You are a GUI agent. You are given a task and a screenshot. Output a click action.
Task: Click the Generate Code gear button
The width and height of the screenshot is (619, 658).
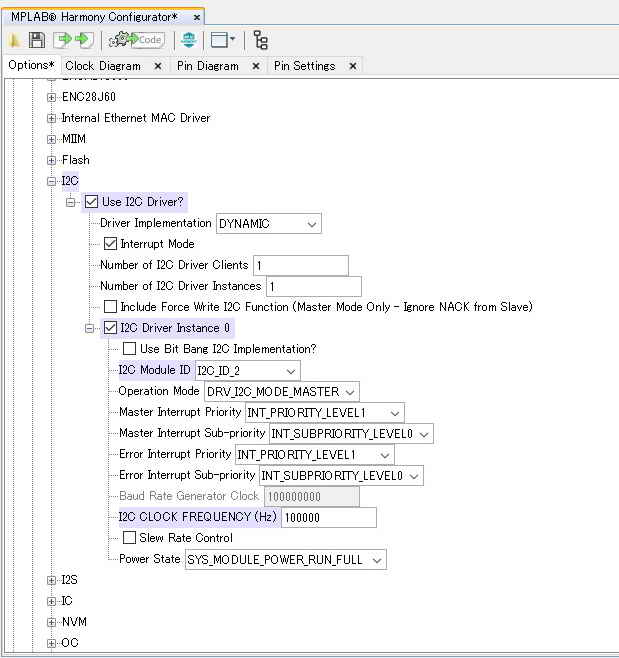[x=136, y=40]
